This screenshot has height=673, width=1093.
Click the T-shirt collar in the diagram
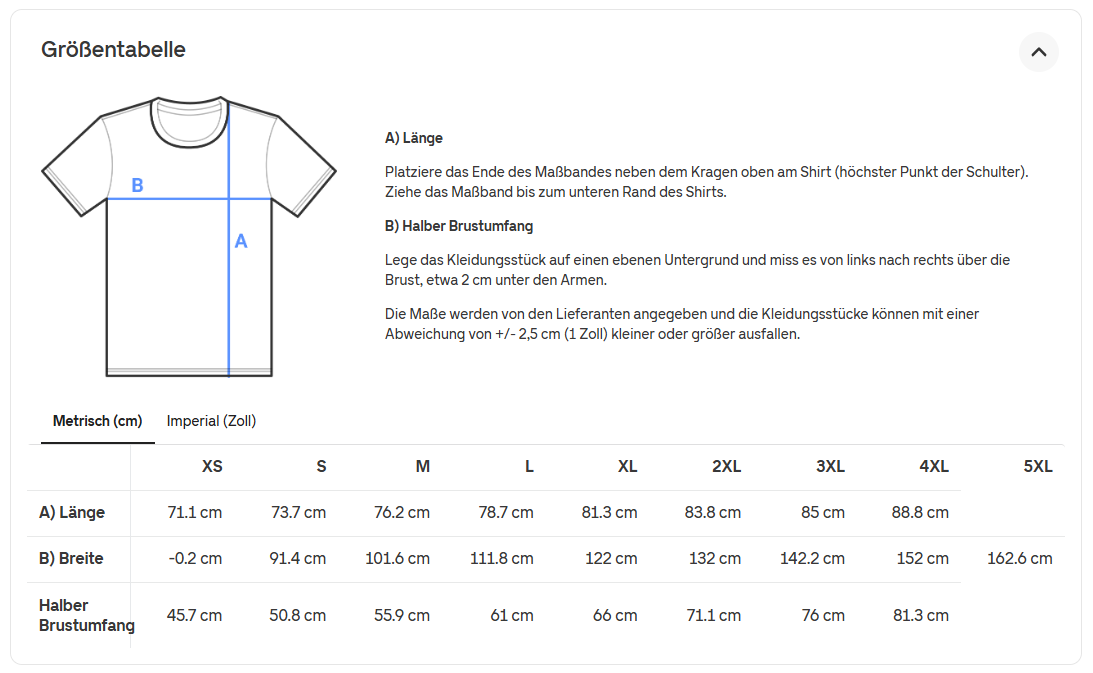(x=189, y=122)
